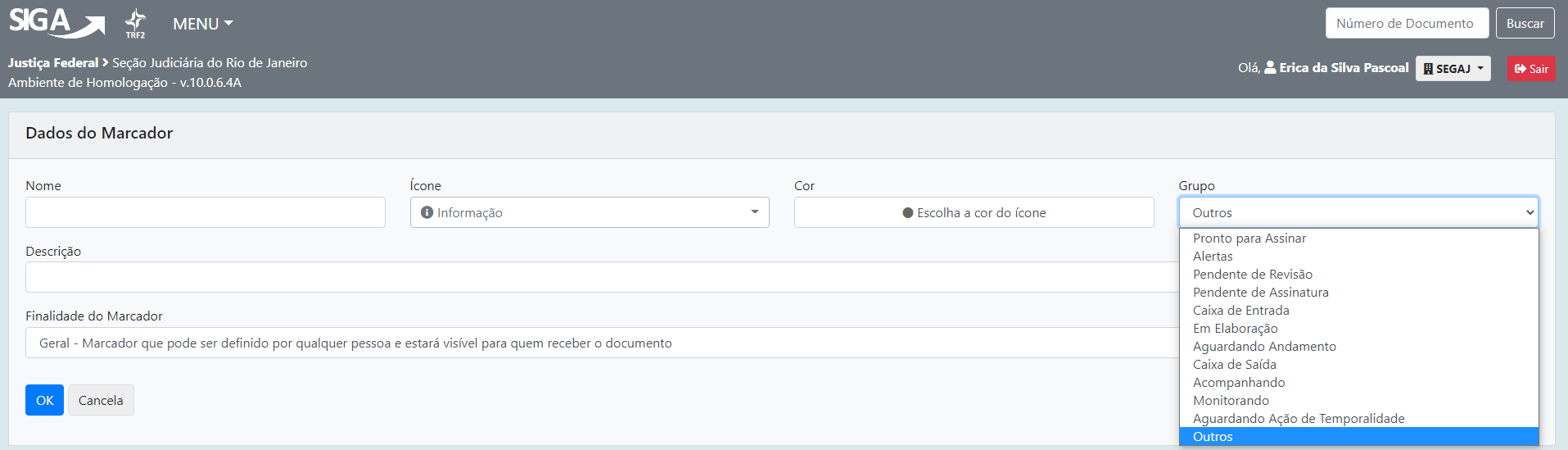The height and width of the screenshot is (450, 1568).
Task: Open the MENU dropdown
Action: [x=202, y=24]
